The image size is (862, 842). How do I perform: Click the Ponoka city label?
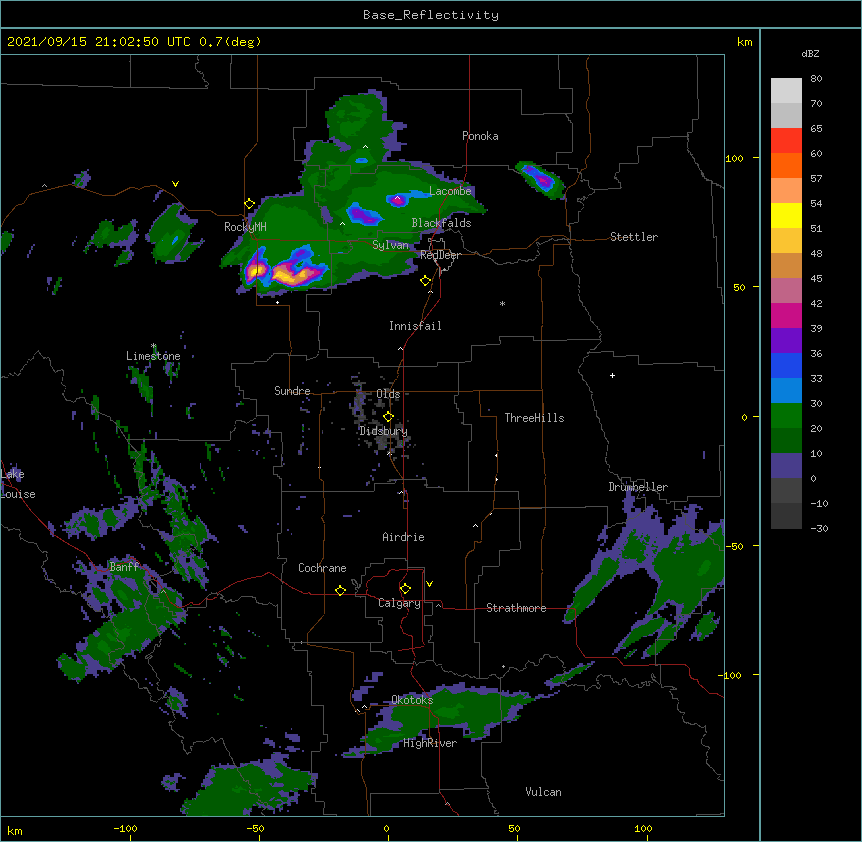click(480, 136)
